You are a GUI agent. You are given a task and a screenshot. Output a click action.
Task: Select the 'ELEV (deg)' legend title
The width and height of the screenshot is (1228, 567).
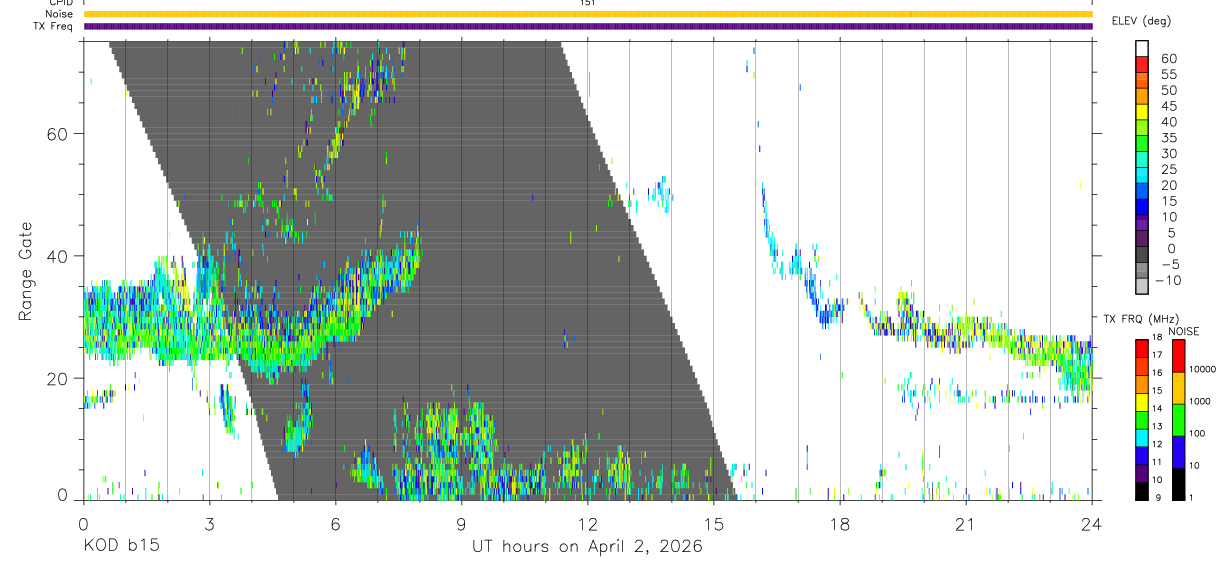click(1141, 21)
